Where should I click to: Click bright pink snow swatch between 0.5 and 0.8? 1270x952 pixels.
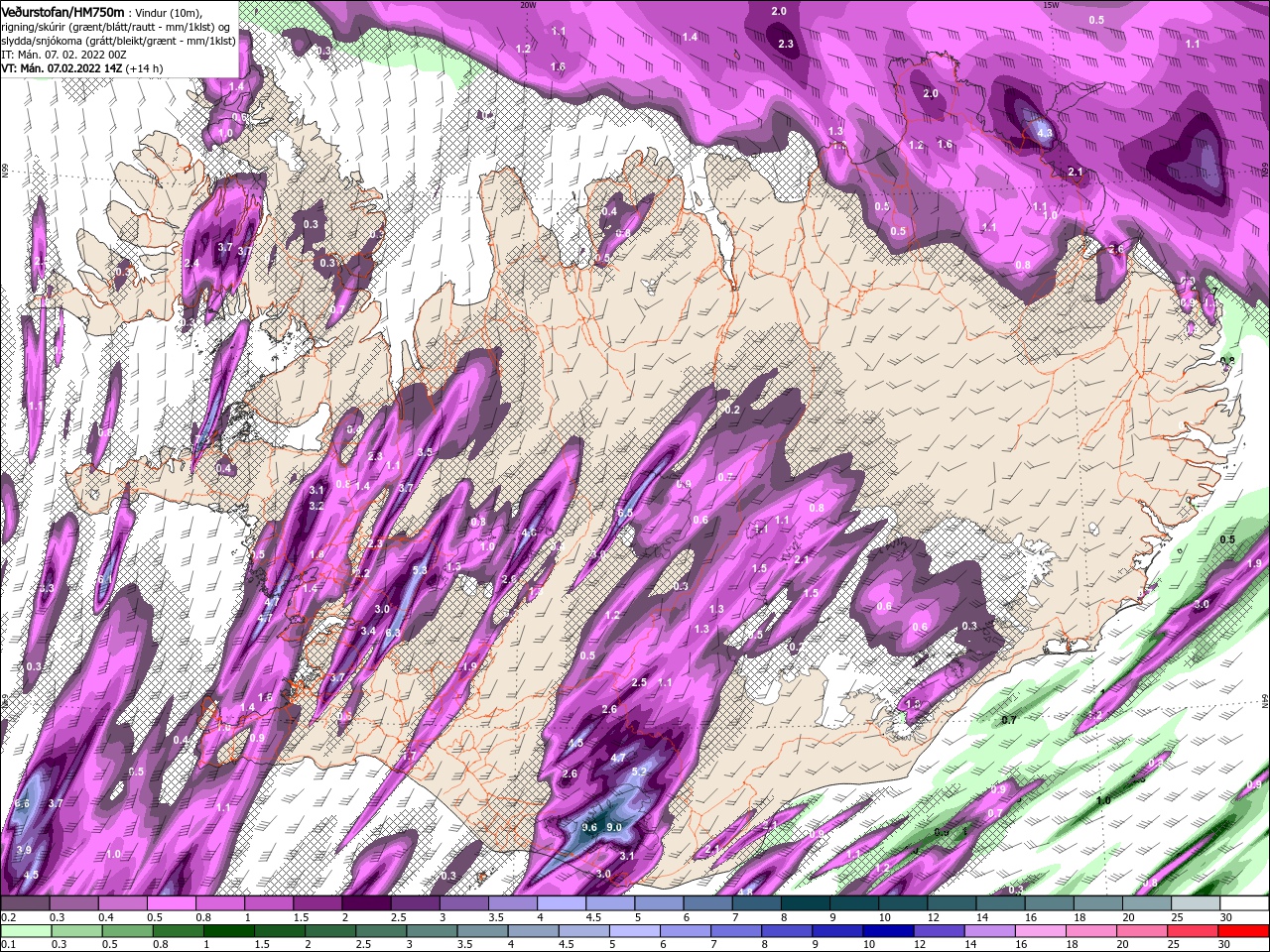pyautogui.click(x=171, y=903)
